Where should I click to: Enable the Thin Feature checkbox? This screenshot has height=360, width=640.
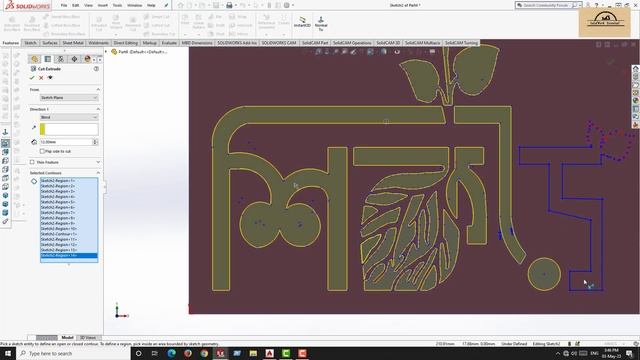tap(32, 162)
